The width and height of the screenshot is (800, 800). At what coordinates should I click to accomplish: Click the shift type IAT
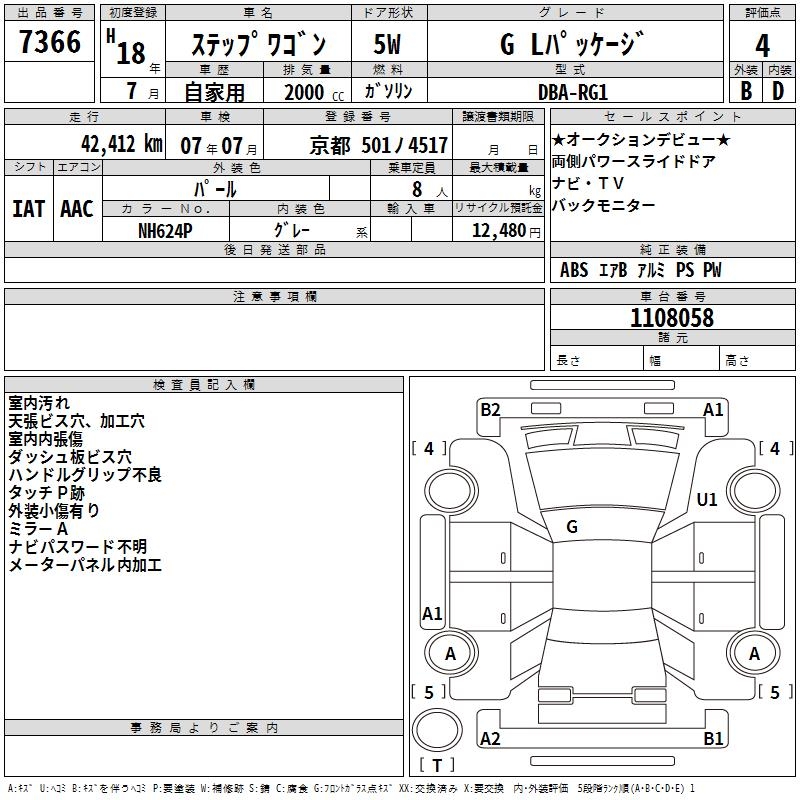pos(29,209)
